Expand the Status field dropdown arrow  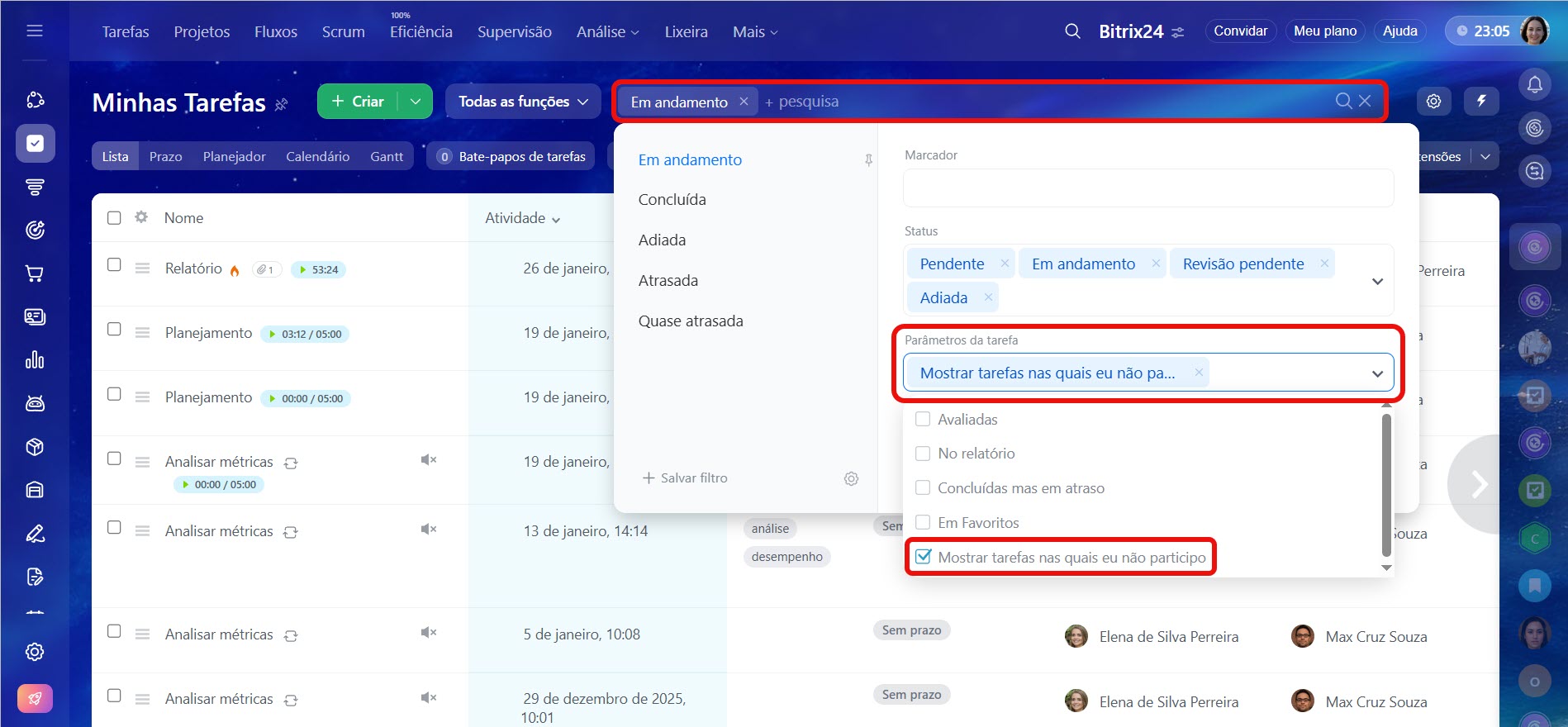tap(1377, 281)
